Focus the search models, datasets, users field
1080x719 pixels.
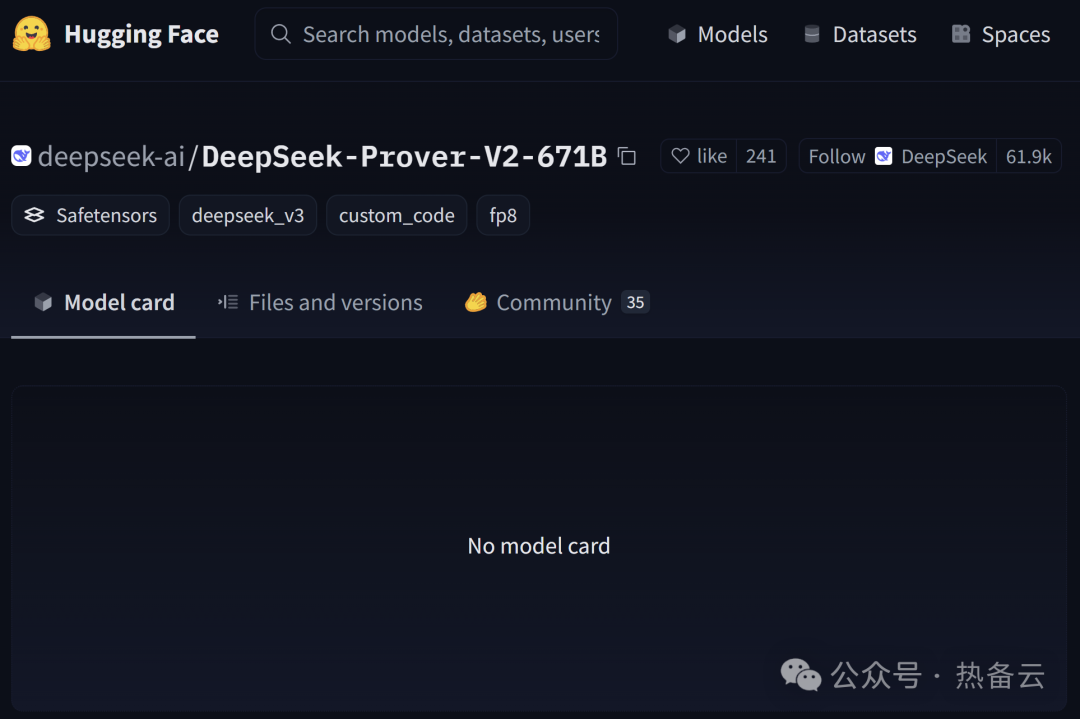(x=436, y=34)
